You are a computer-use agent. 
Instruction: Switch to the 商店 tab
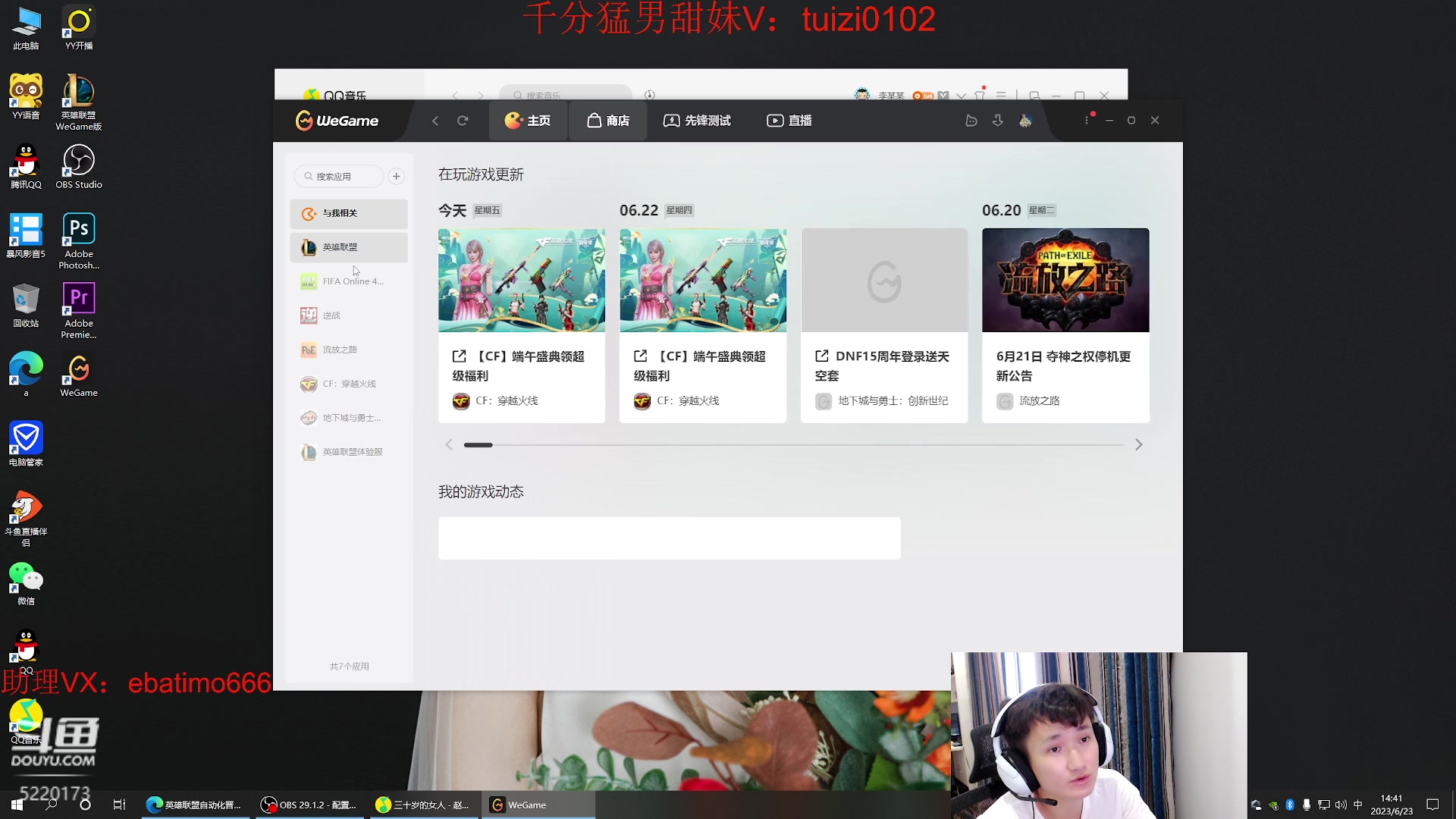click(x=607, y=120)
